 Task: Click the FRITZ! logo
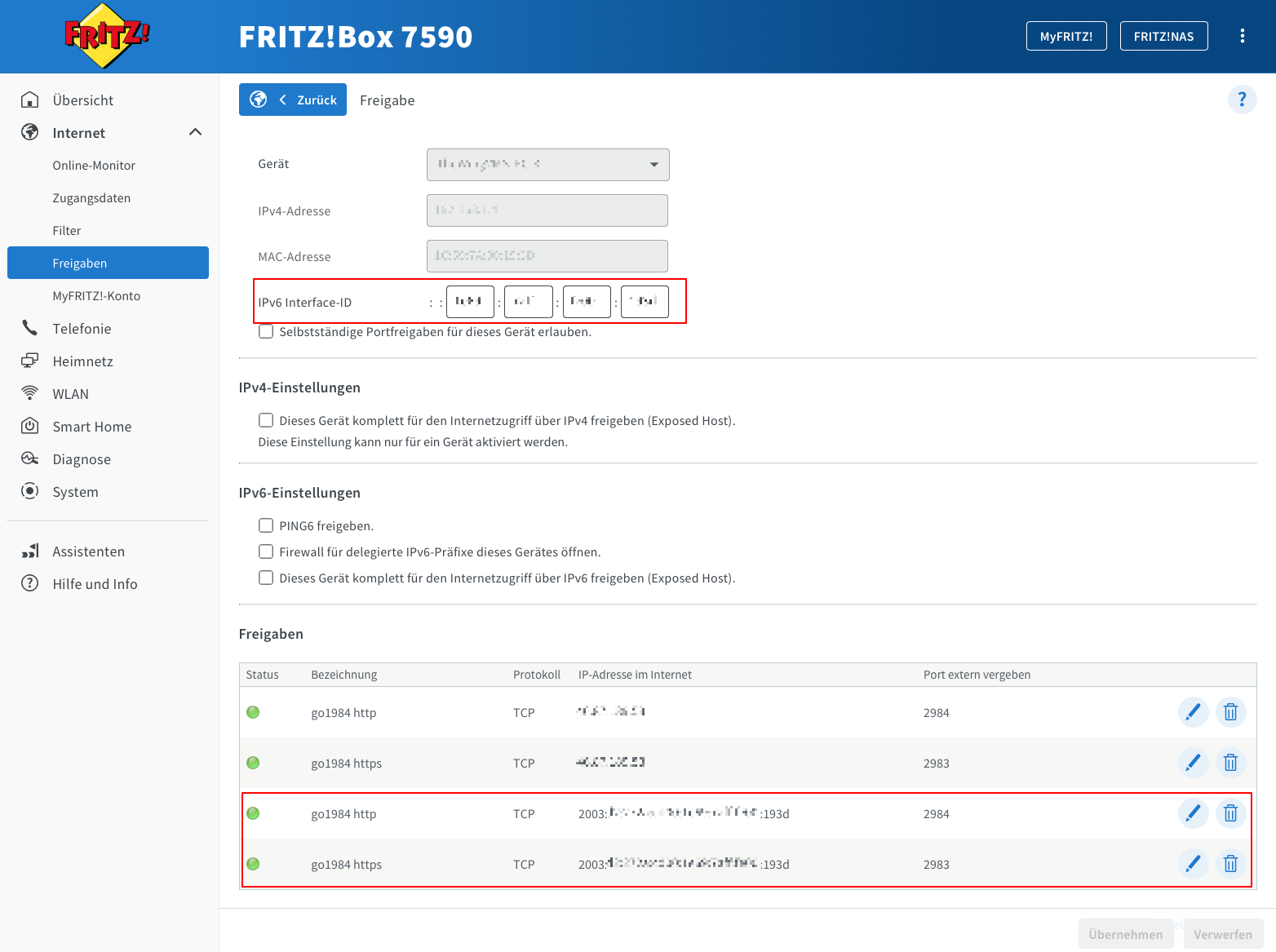(x=107, y=36)
